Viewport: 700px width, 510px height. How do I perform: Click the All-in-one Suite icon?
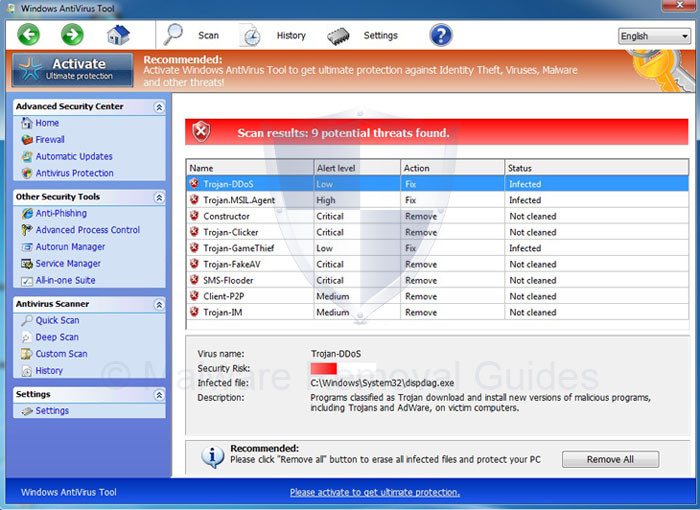[x=27, y=280]
